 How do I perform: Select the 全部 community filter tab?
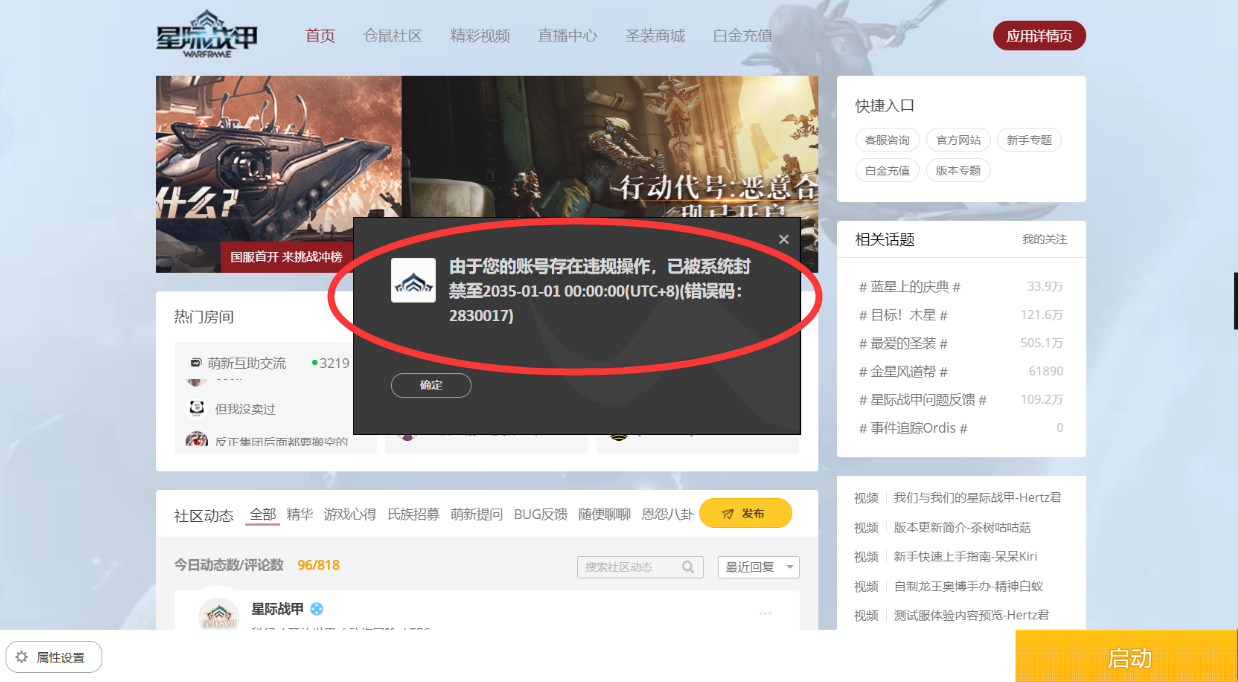point(263,514)
